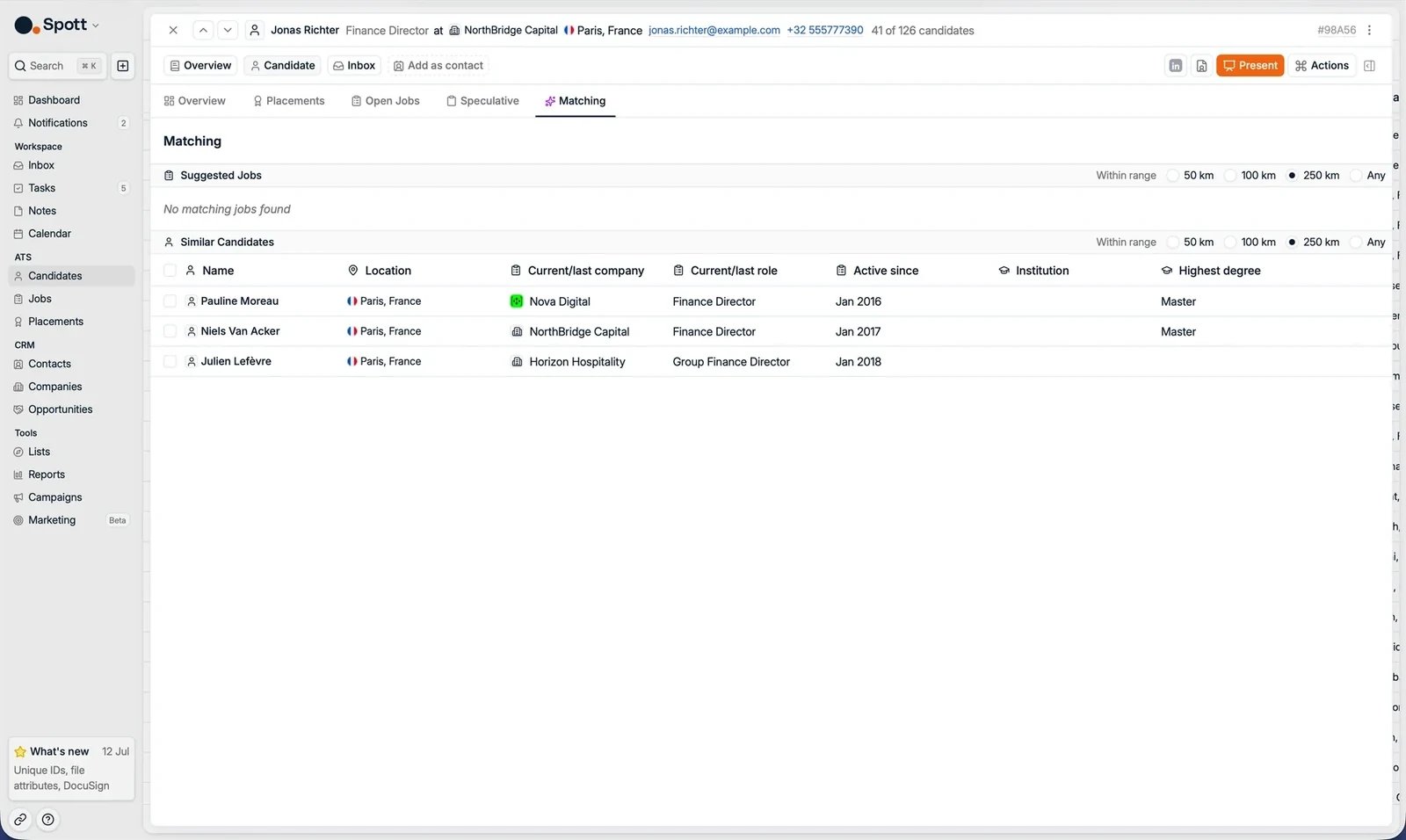Click phone number +32 555777390
This screenshot has height=840, width=1406.
coord(825,30)
